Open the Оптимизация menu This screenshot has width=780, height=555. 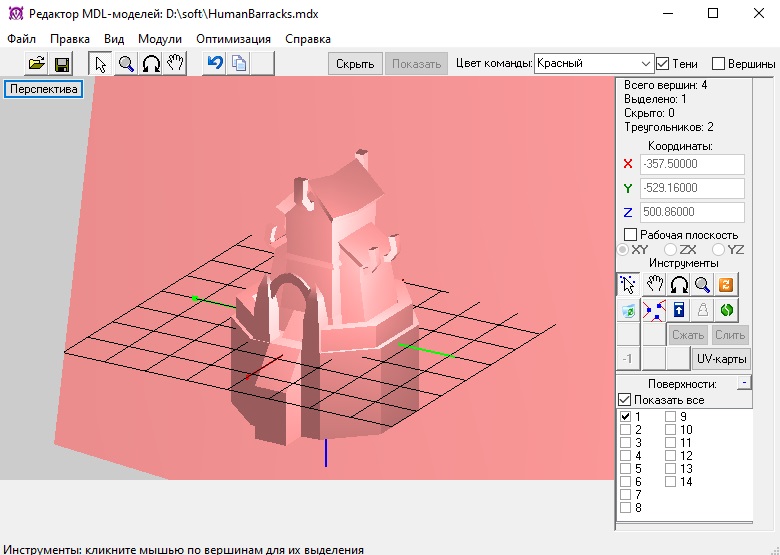pos(233,39)
